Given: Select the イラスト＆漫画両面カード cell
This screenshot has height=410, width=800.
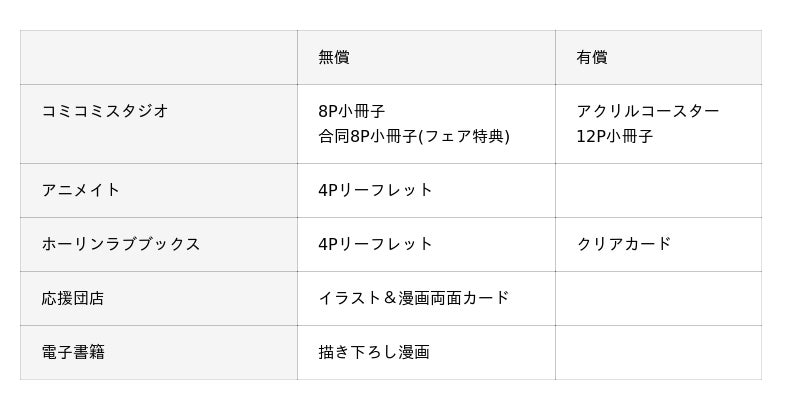Looking at the screenshot, I should [414, 298].
